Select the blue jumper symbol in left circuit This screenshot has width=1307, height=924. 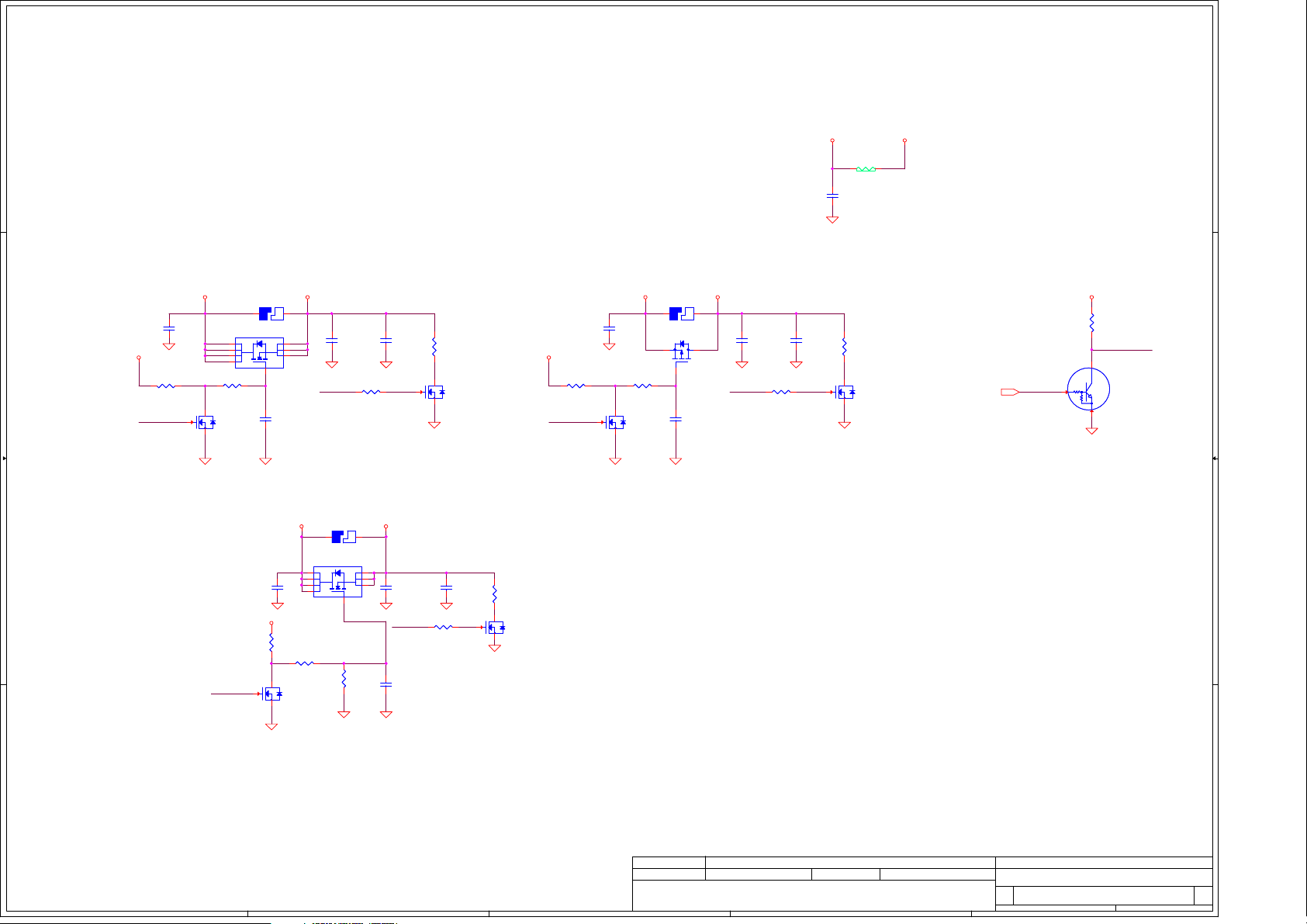tap(271, 313)
